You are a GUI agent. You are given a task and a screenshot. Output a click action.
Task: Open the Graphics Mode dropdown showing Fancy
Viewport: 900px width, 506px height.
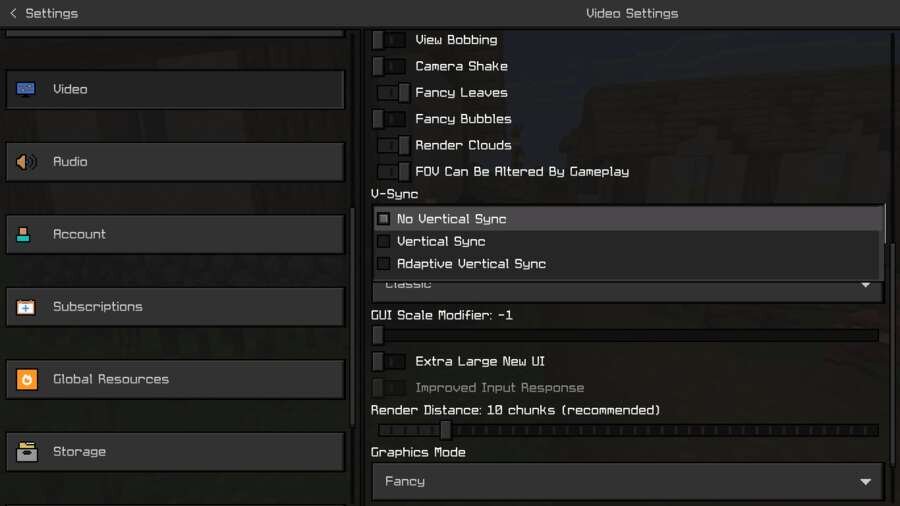click(x=627, y=481)
